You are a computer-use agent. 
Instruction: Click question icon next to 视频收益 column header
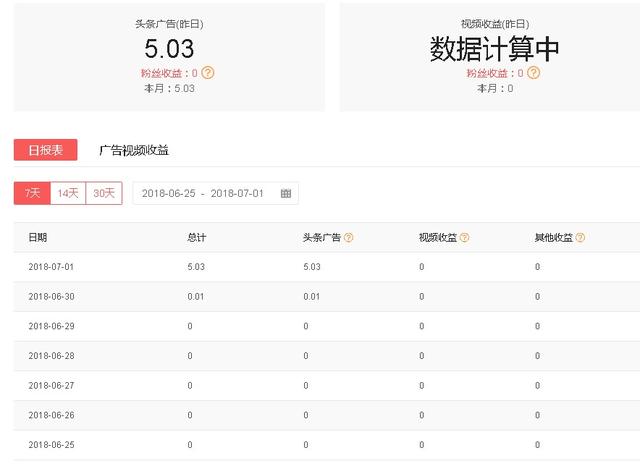[465, 238]
